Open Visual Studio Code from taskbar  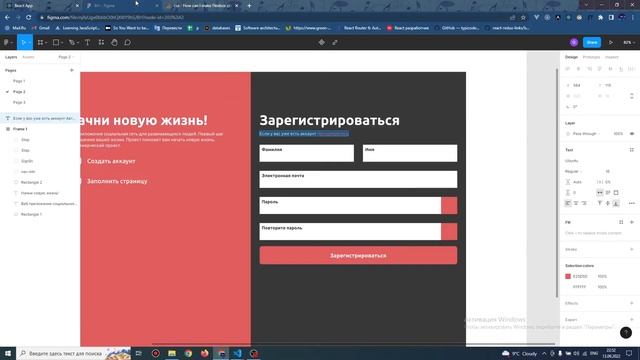(x=238, y=353)
